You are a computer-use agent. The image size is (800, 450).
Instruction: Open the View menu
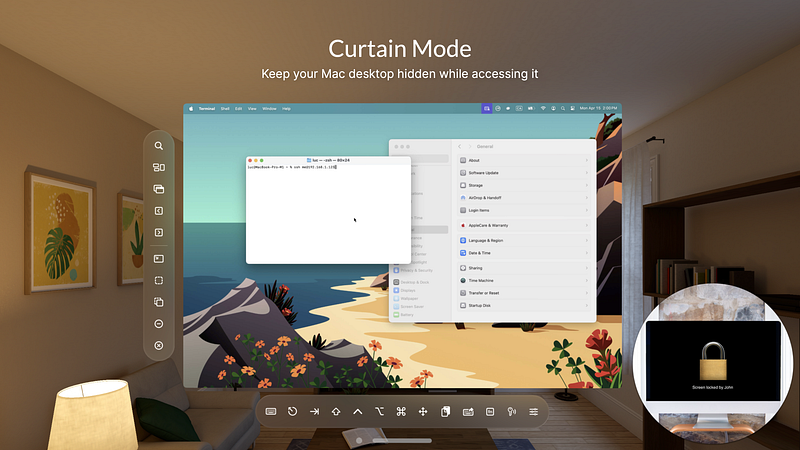pos(252,109)
